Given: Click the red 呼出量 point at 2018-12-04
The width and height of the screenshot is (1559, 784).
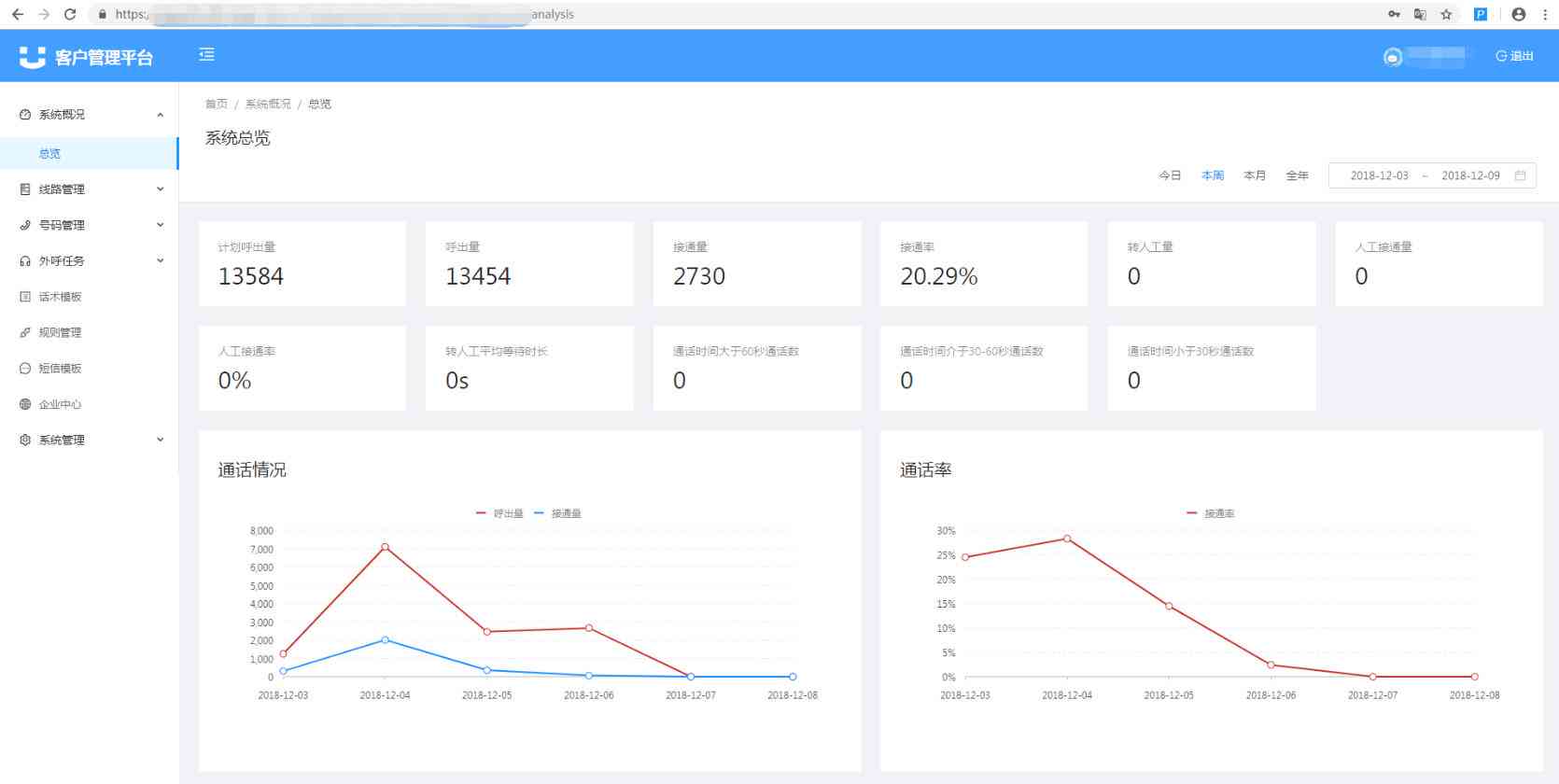Looking at the screenshot, I should (x=385, y=547).
